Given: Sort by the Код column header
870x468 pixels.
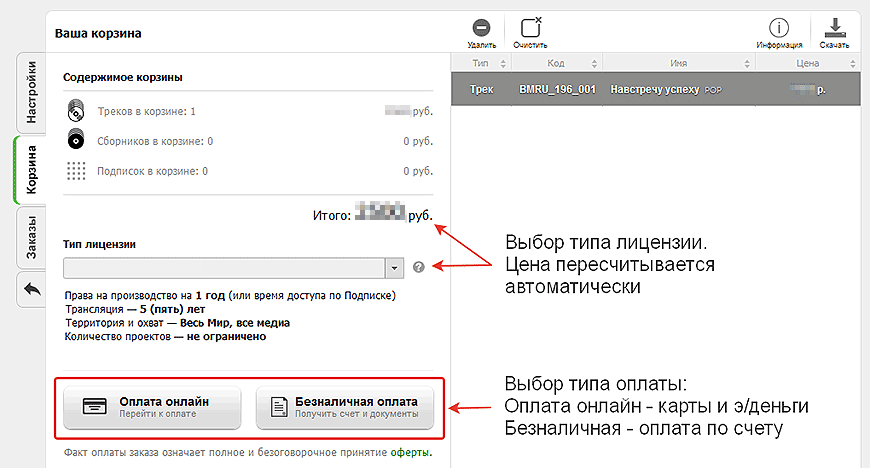Looking at the screenshot, I should [556, 63].
